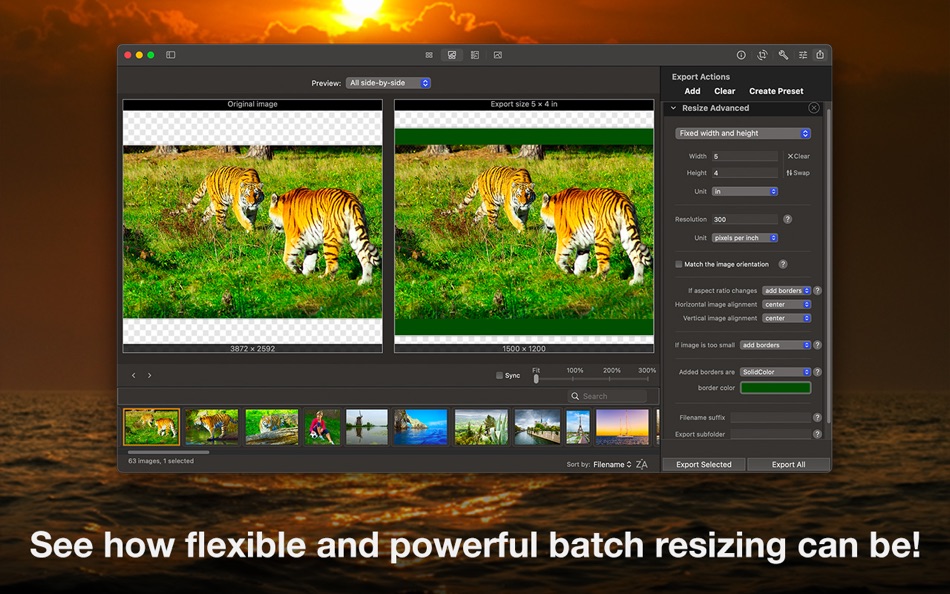Viewport: 950px width, 594px height.
Task: Open help for If aspect ratio changes
Action: click(817, 291)
